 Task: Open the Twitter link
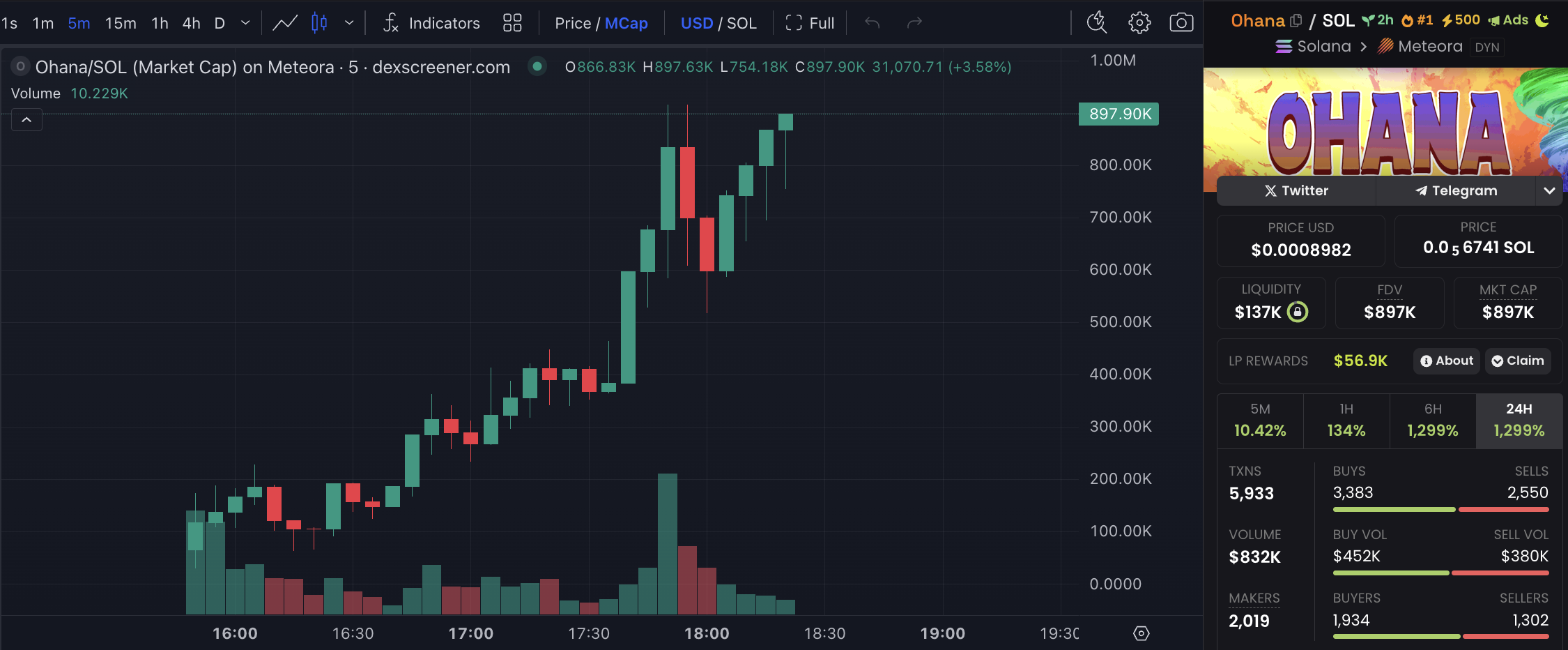point(1296,190)
